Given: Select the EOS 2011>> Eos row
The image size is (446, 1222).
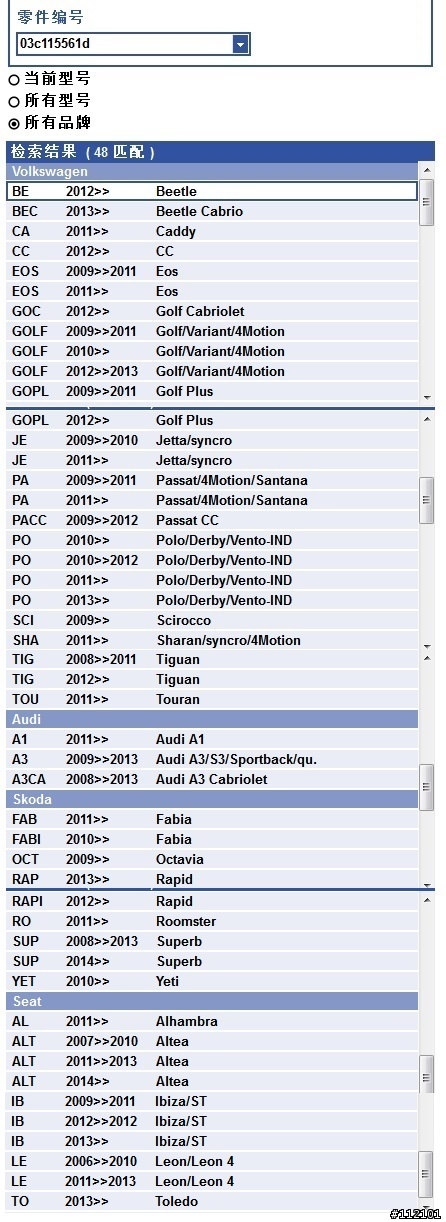Looking at the screenshot, I should 212,291.
